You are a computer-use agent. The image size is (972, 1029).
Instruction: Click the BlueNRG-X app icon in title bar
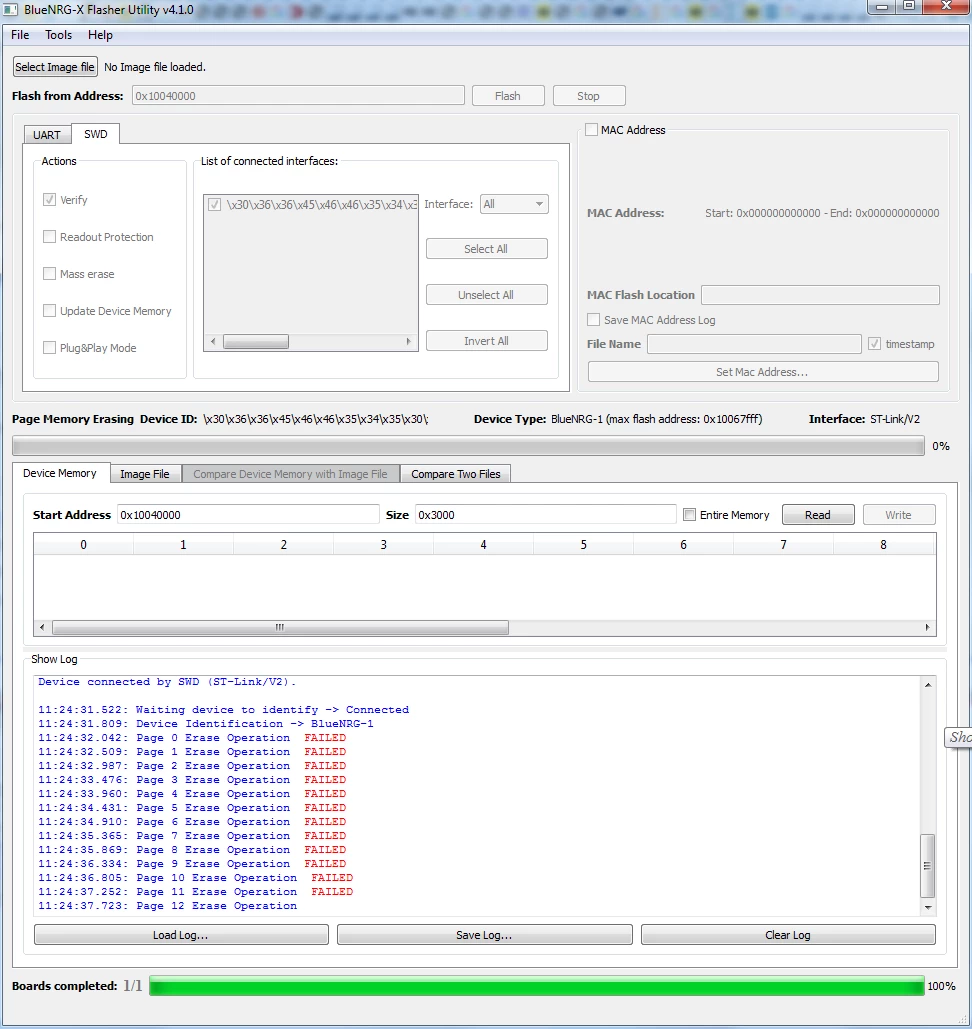[9, 10]
